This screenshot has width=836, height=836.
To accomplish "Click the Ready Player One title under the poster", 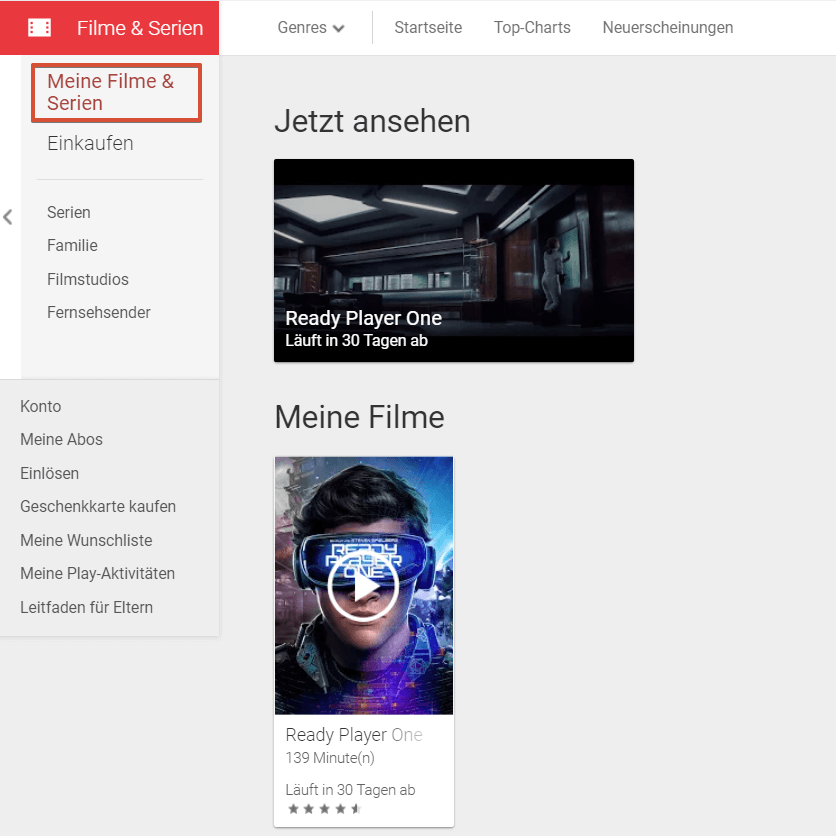I will (354, 735).
